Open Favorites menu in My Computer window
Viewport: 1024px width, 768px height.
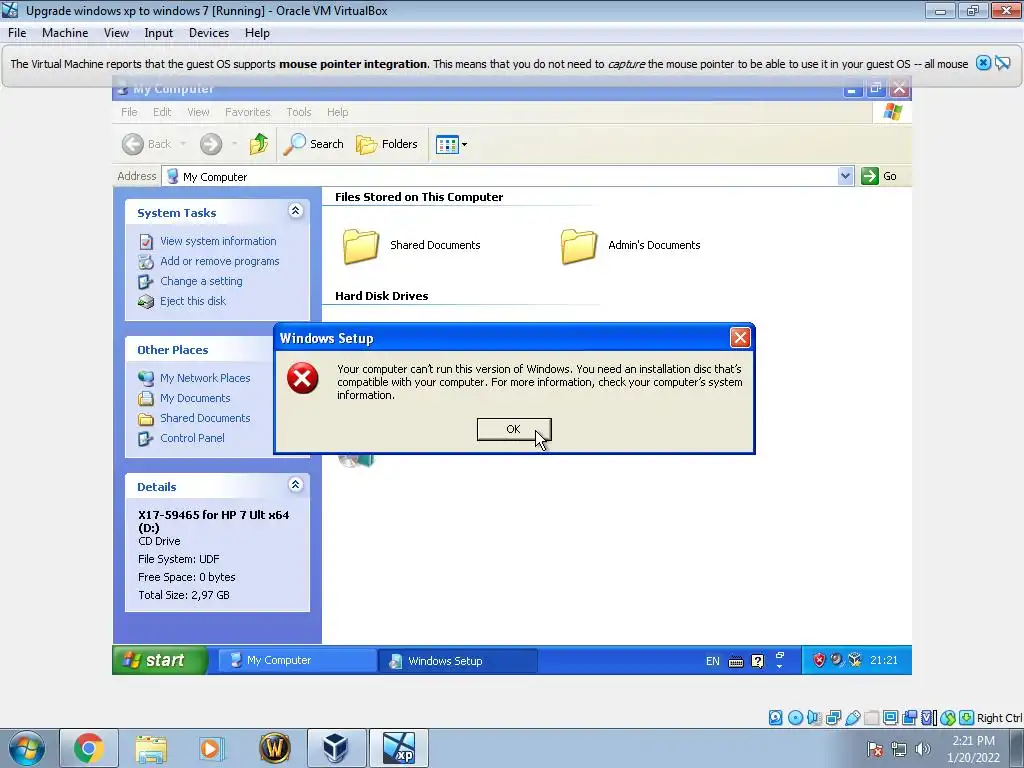click(248, 112)
